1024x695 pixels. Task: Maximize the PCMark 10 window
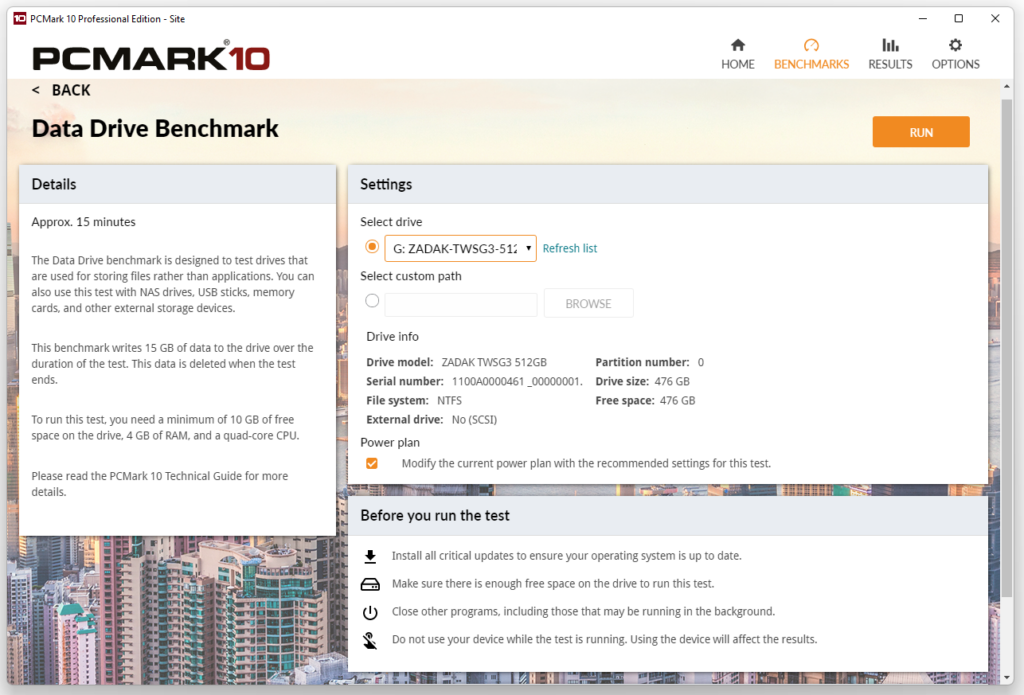[959, 18]
